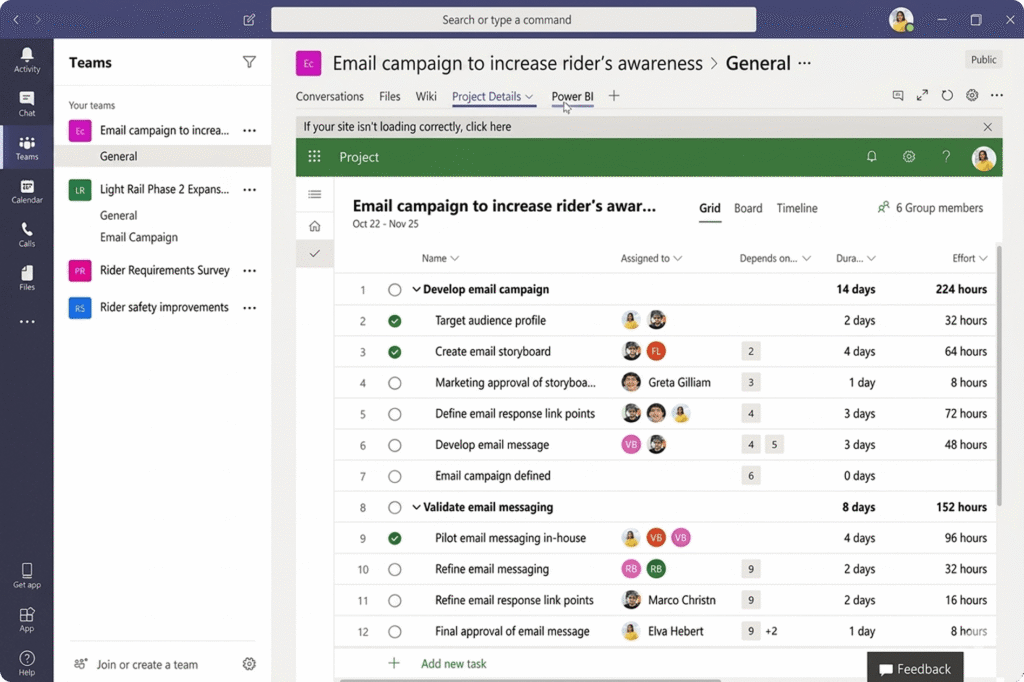Image resolution: width=1024 pixels, height=682 pixels.
Task: Open the Feedback button
Action: click(915, 668)
